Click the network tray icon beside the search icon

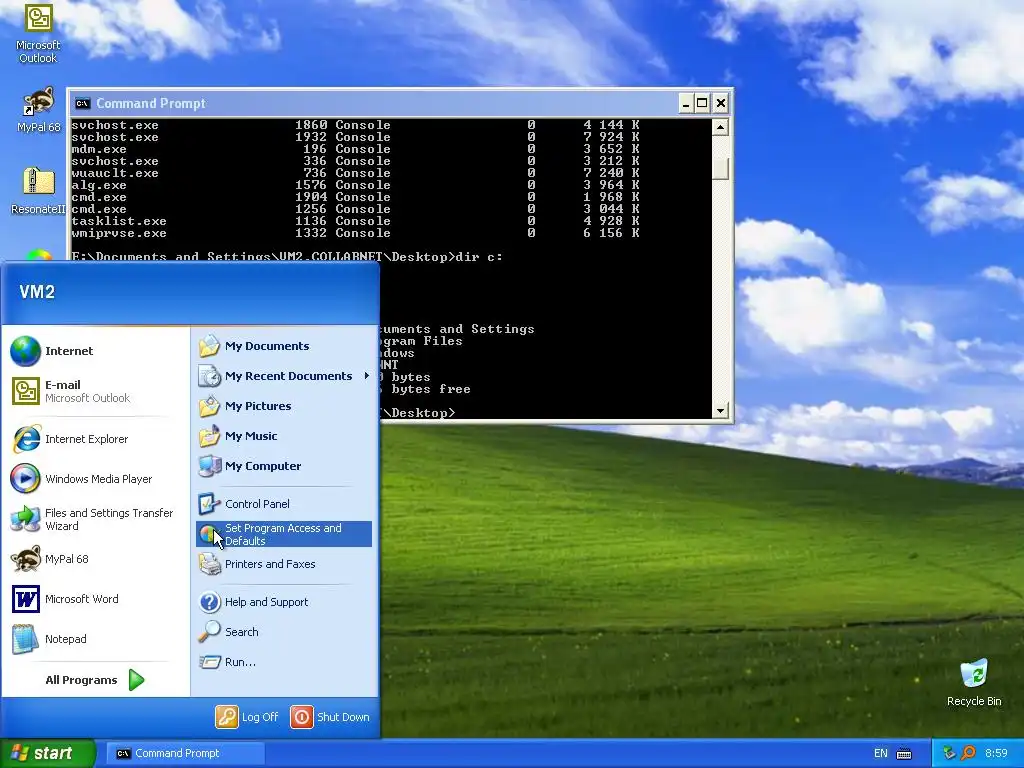tap(950, 754)
